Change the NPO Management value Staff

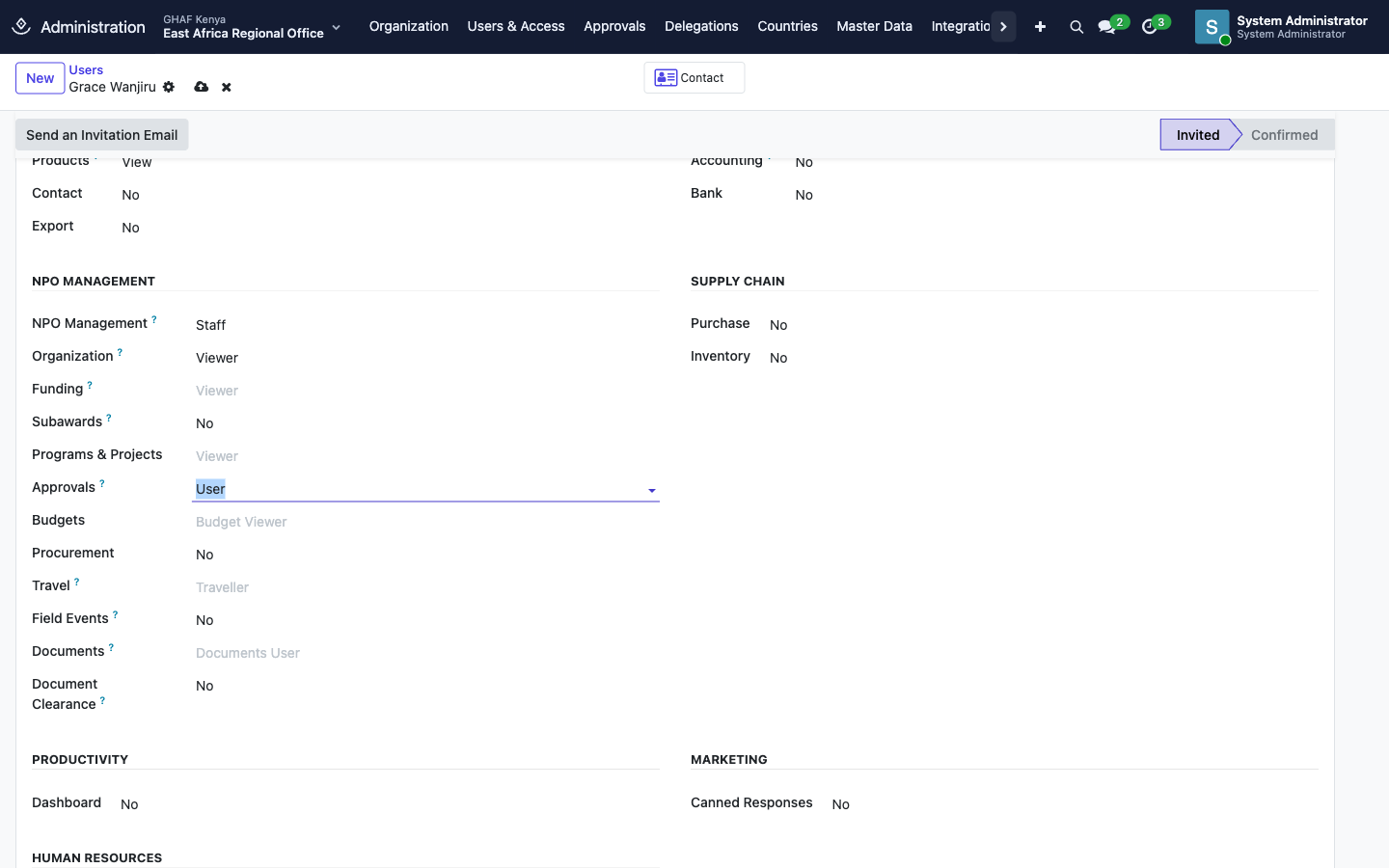point(425,325)
